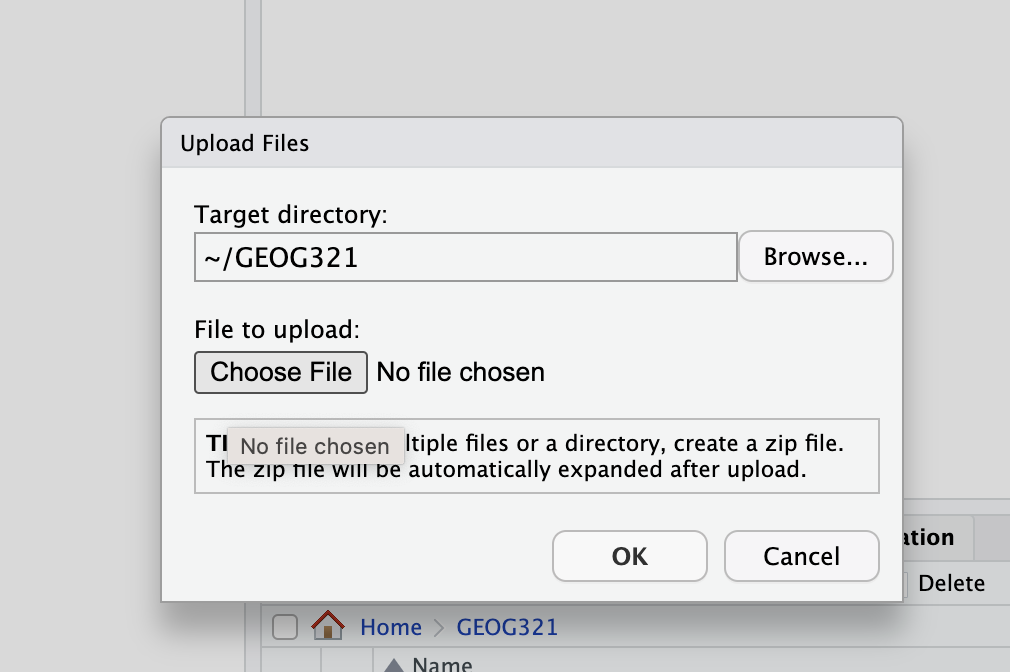Open the Browse... dialog for target directory
Screen dimensions: 1010x672
815,256
